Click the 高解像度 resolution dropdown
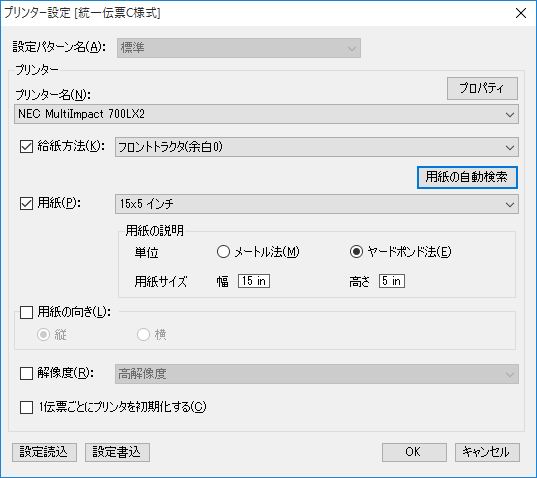Screen dimensions: 537x478 tap(317, 374)
